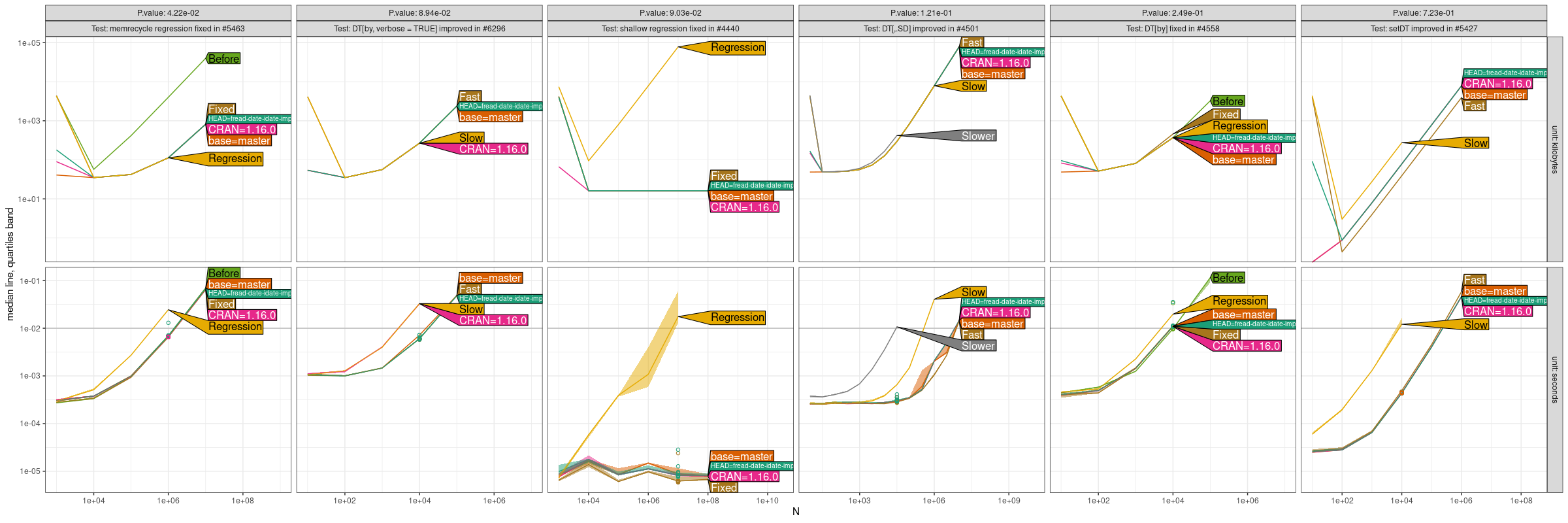Select the DT[by] fixed in #4558 title
1568x523 pixels.
click(x=1173, y=29)
